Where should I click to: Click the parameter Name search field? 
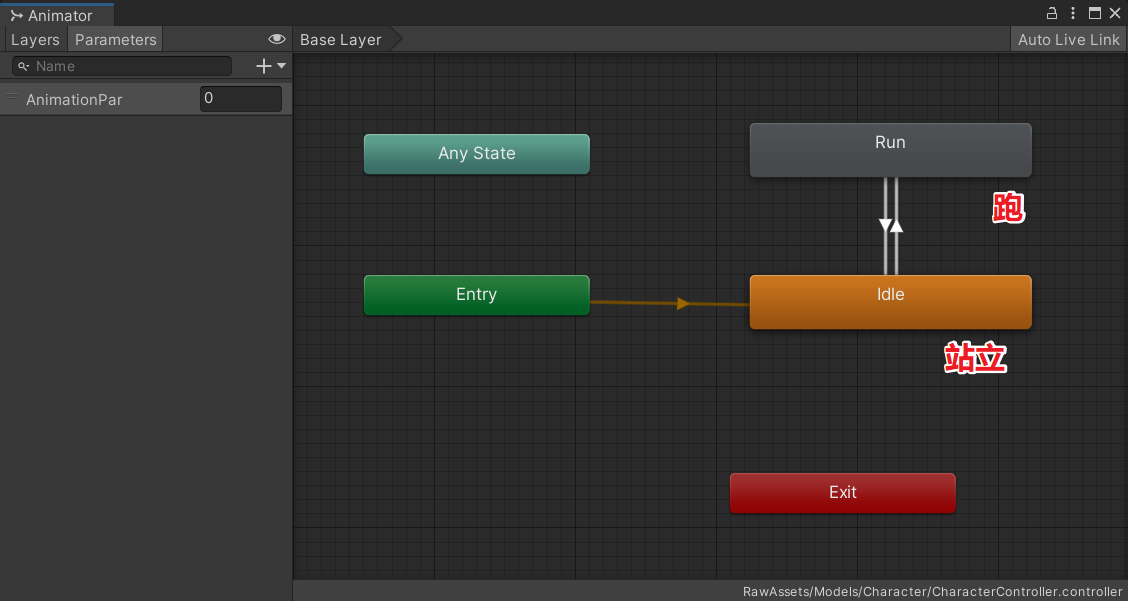pyautogui.click(x=122, y=66)
